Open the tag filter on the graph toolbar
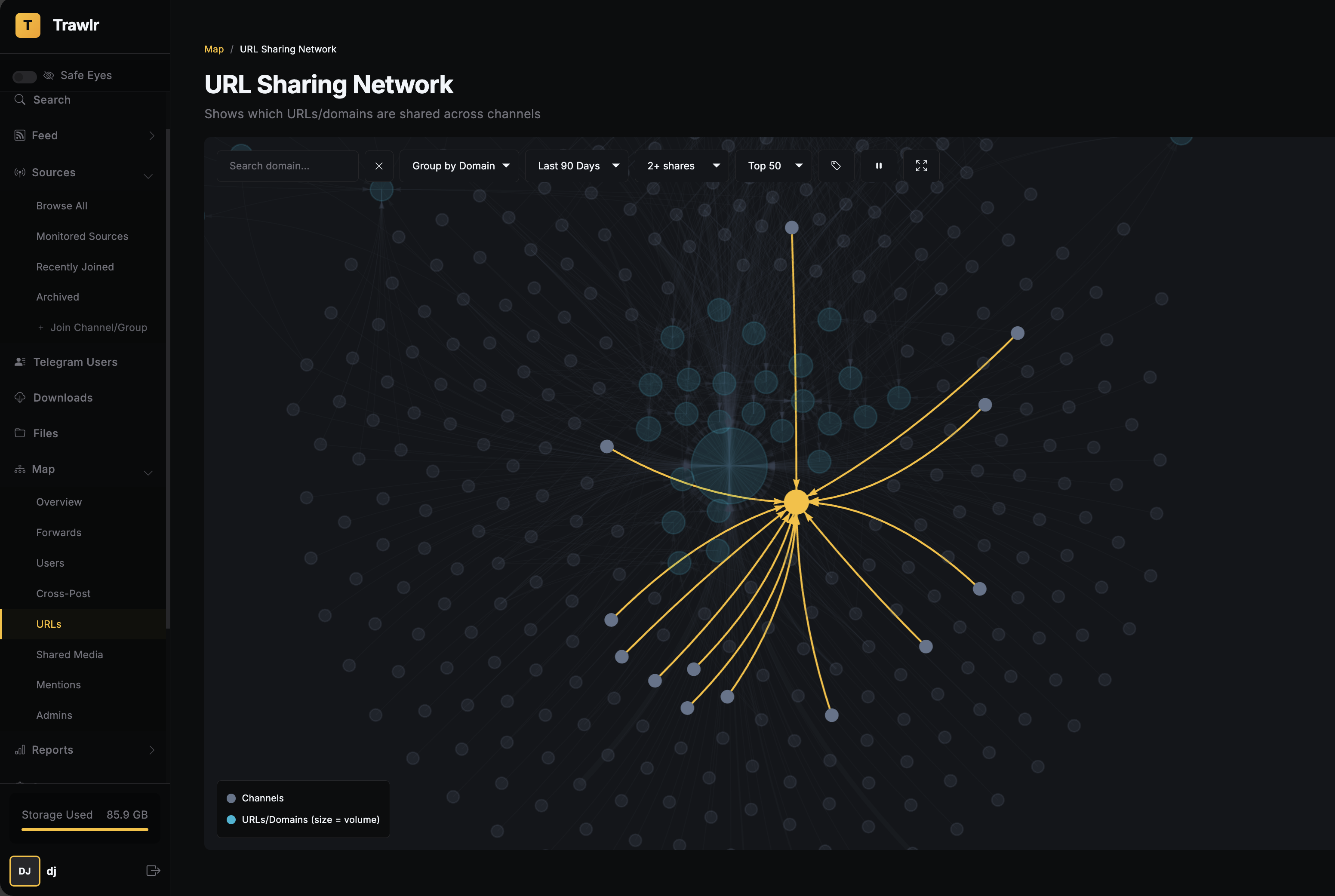This screenshot has height=896, width=1335. tap(836, 166)
